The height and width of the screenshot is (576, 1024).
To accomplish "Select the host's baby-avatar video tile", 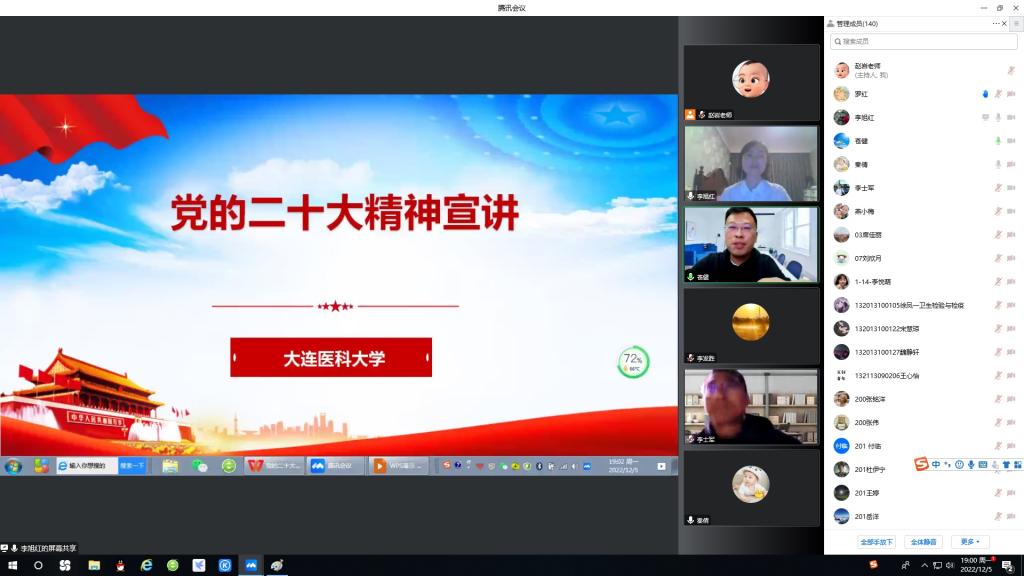I will (751, 82).
